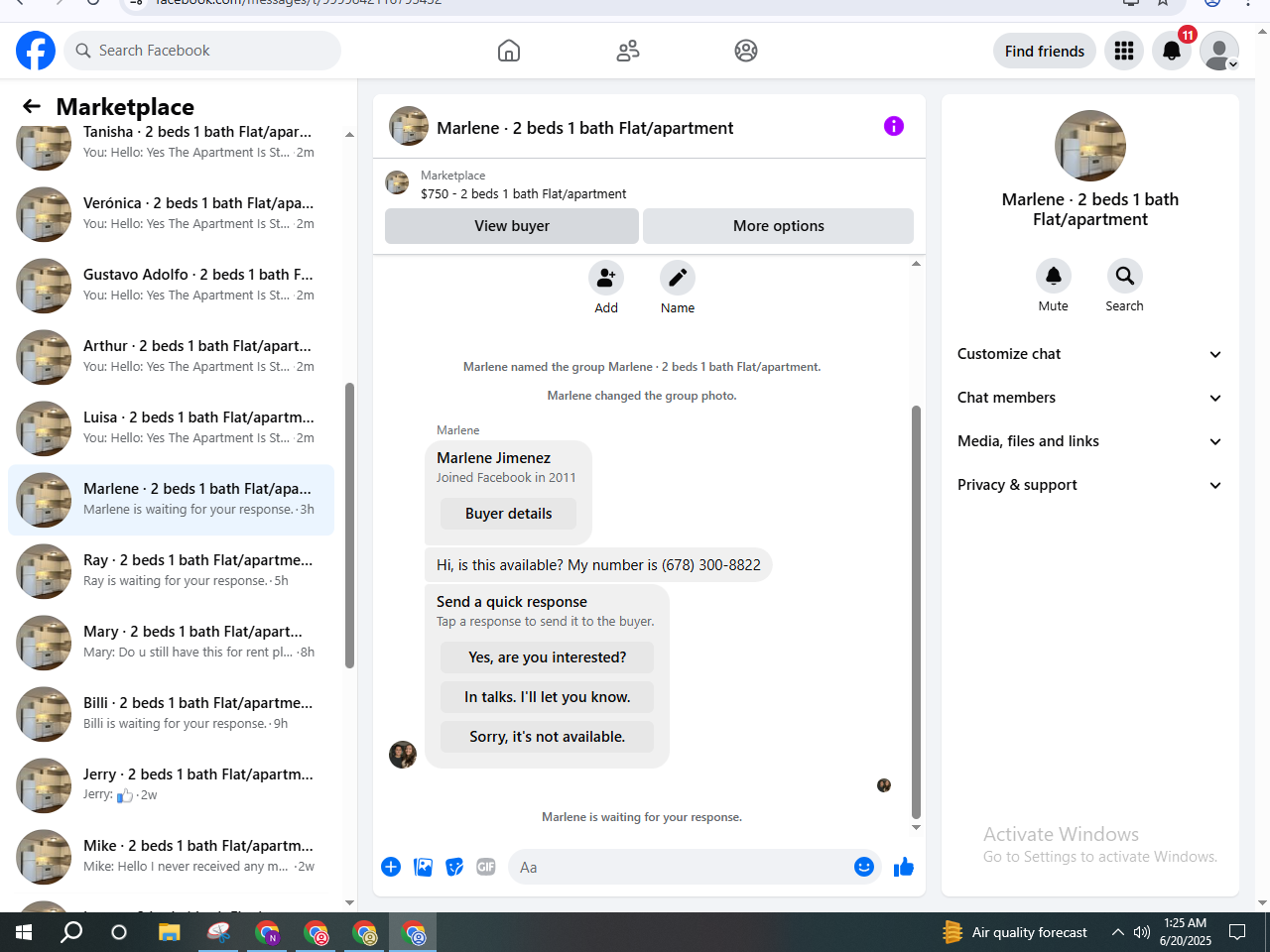
Task: Click the $750 listing thumbnail
Action: click(397, 182)
